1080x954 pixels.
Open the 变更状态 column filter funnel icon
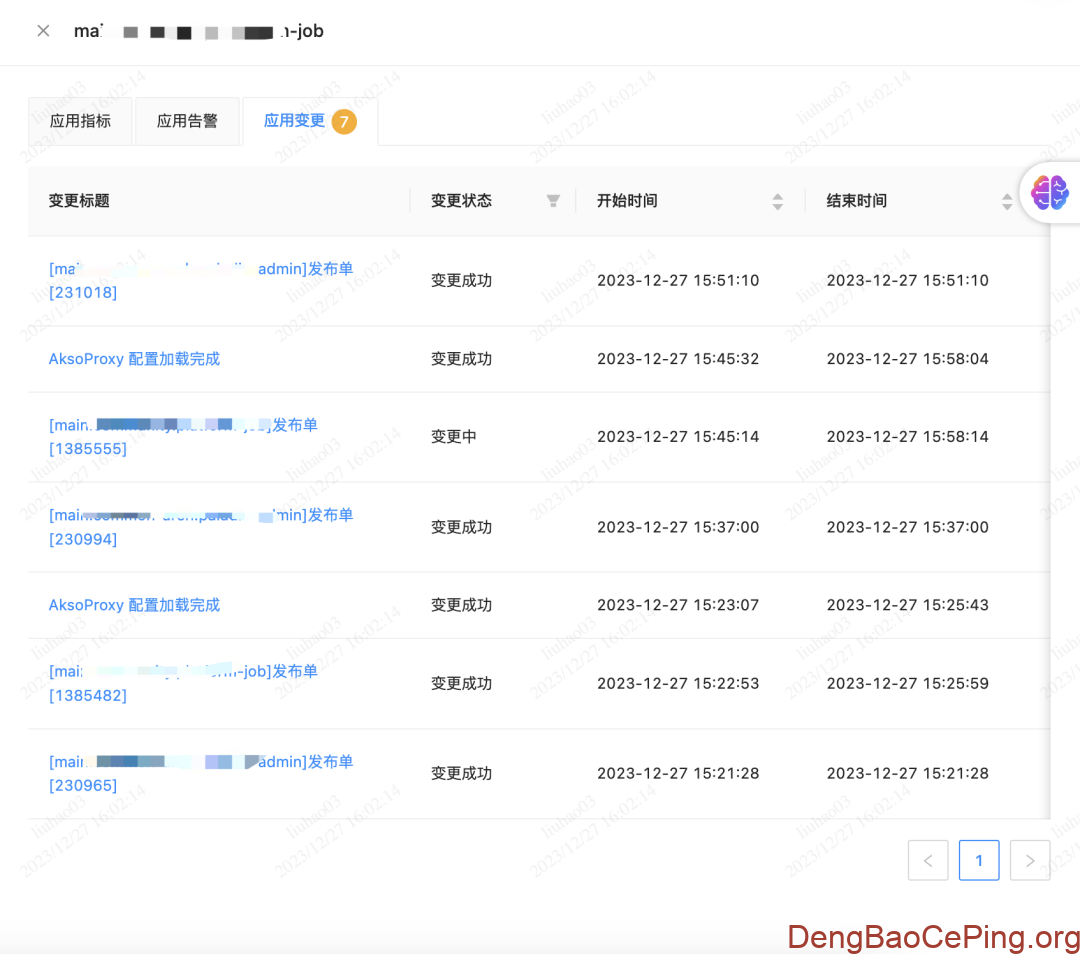click(553, 200)
